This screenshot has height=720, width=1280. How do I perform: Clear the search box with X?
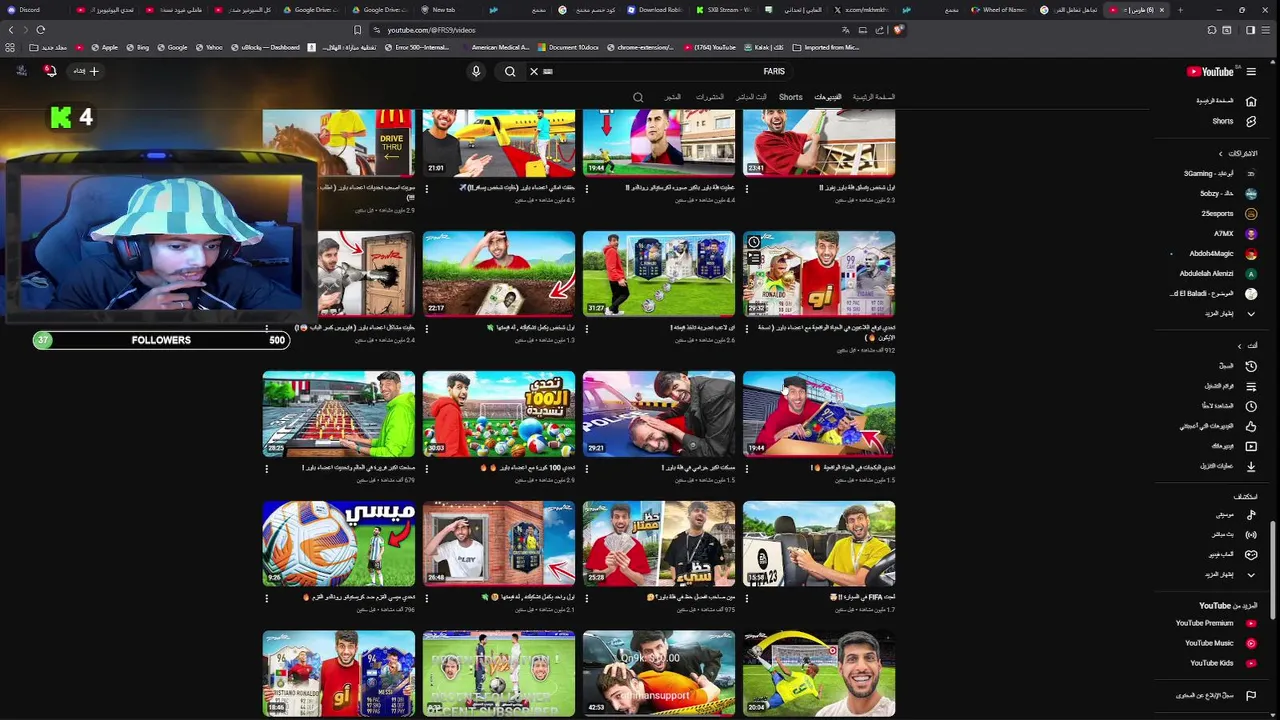click(x=534, y=71)
